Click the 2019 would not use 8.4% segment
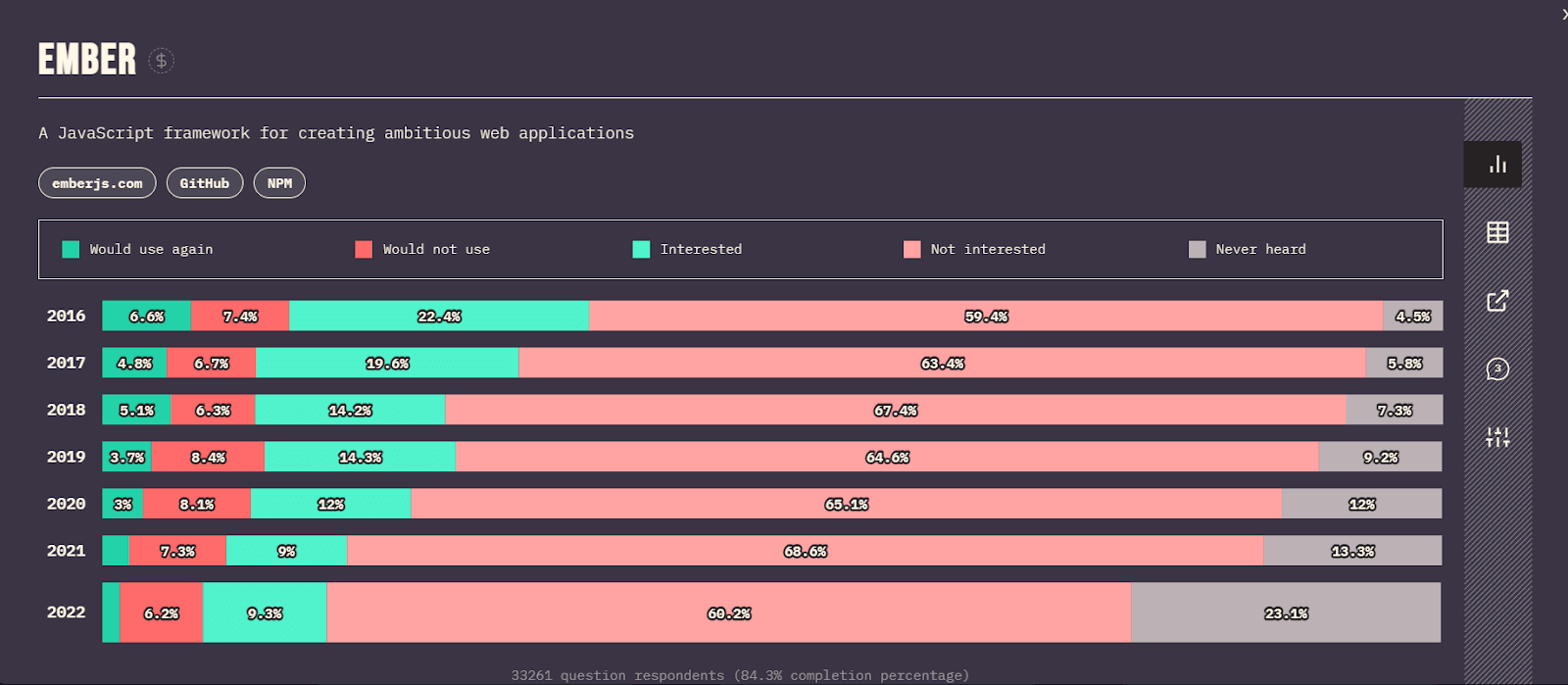 point(208,458)
